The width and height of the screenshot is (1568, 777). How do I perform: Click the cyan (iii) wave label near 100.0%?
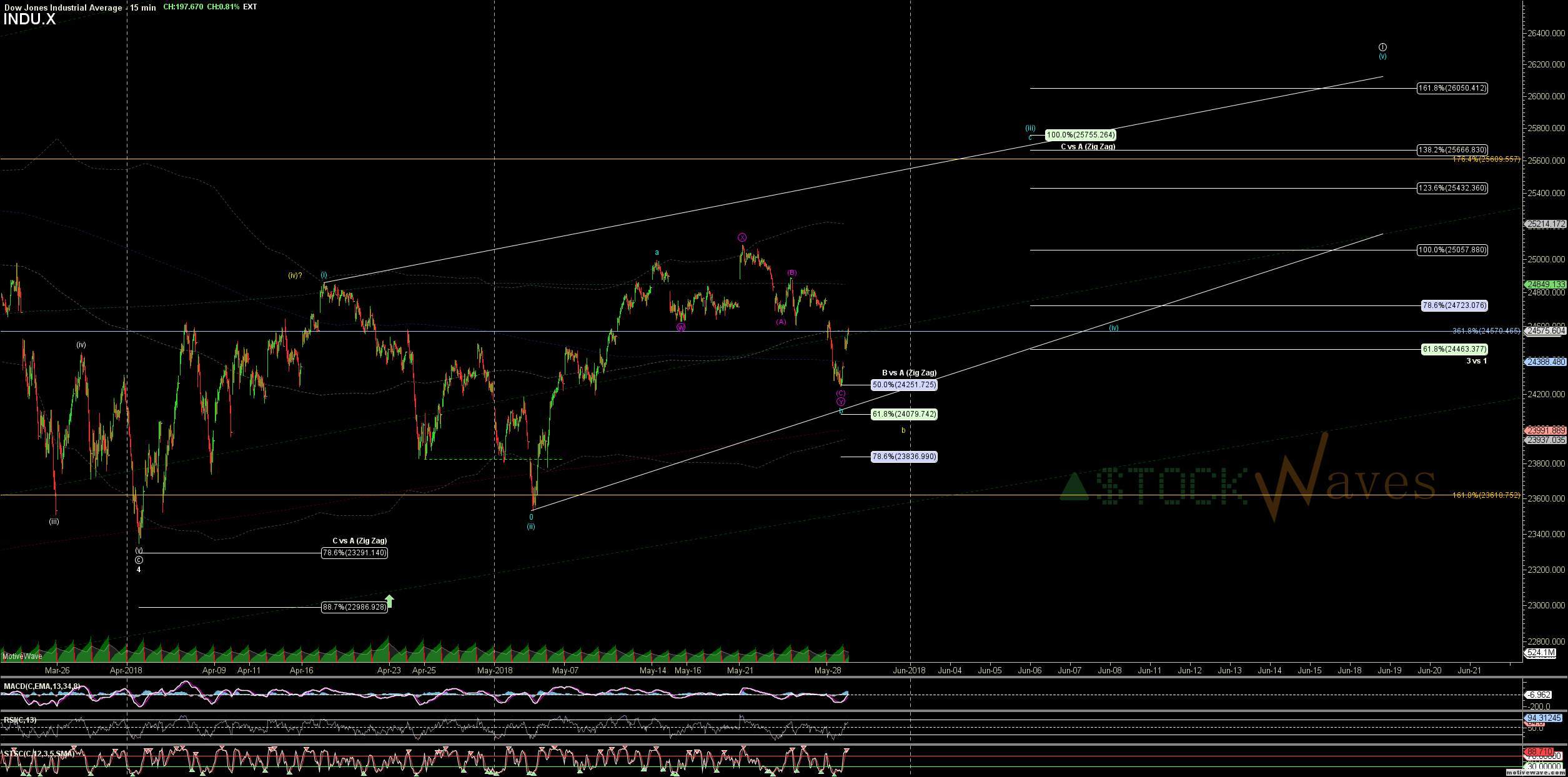click(1030, 128)
